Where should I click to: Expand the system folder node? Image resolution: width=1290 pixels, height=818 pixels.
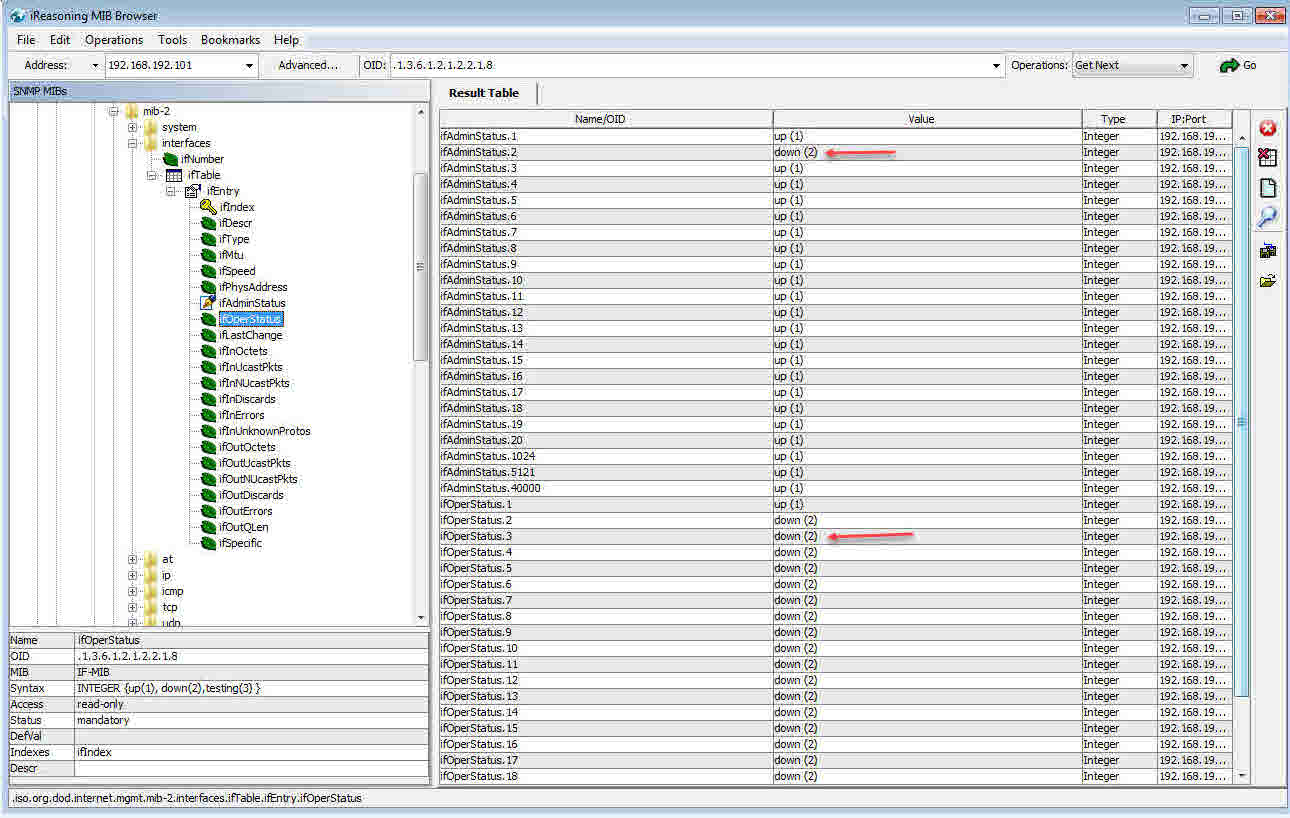point(133,127)
